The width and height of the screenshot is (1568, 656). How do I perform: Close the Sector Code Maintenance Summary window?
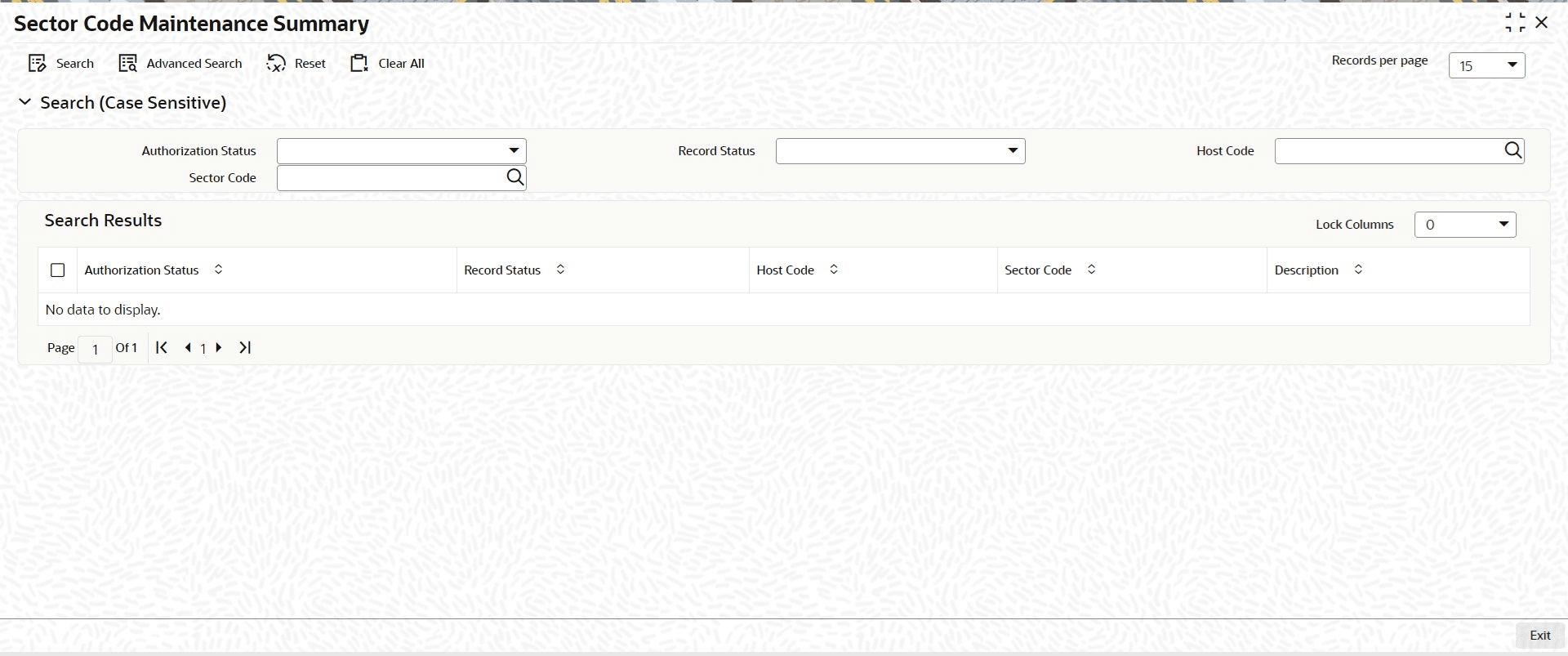[1542, 23]
